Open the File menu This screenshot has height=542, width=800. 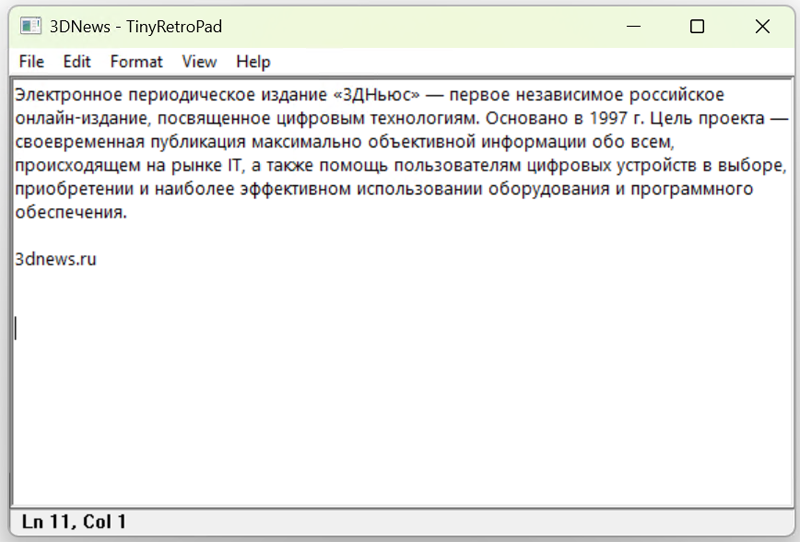pos(31,62)
